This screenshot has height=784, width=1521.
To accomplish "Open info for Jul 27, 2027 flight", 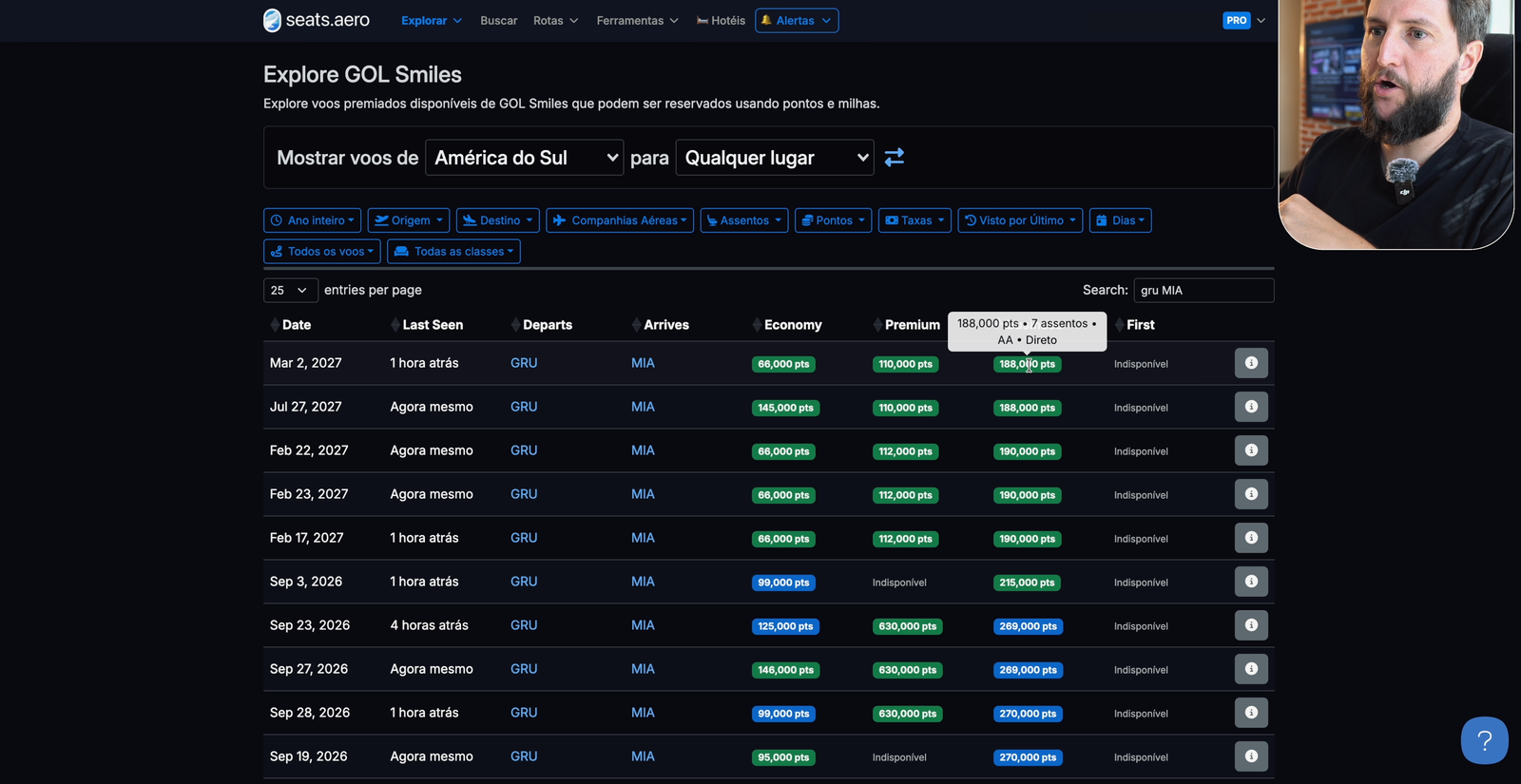I will (x=1251, y=407).
